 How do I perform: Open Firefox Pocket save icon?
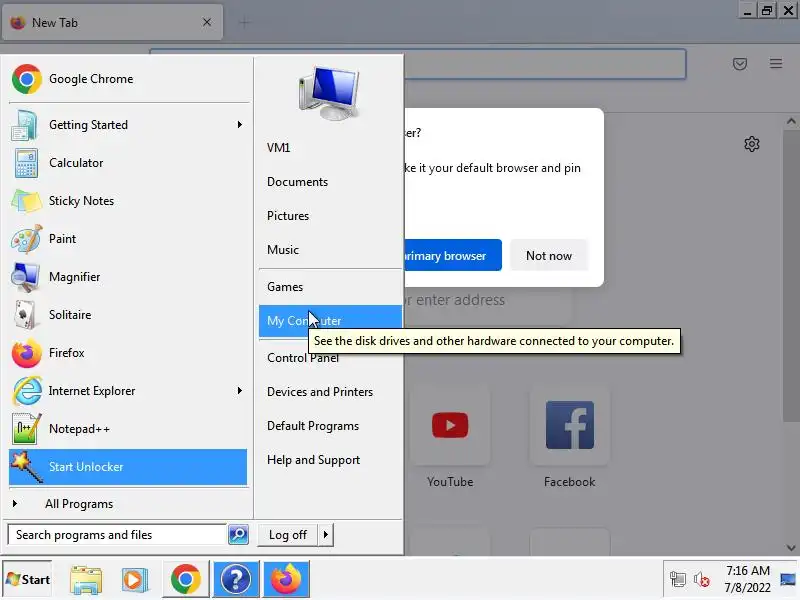pos(740,64)
